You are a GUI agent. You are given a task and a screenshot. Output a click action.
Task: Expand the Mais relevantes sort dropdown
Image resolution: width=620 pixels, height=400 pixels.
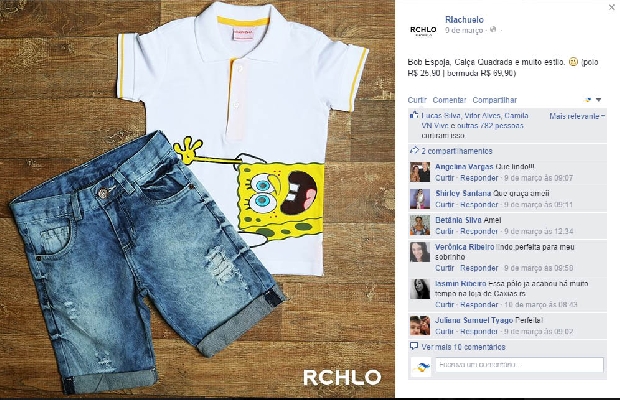point(577,116)
